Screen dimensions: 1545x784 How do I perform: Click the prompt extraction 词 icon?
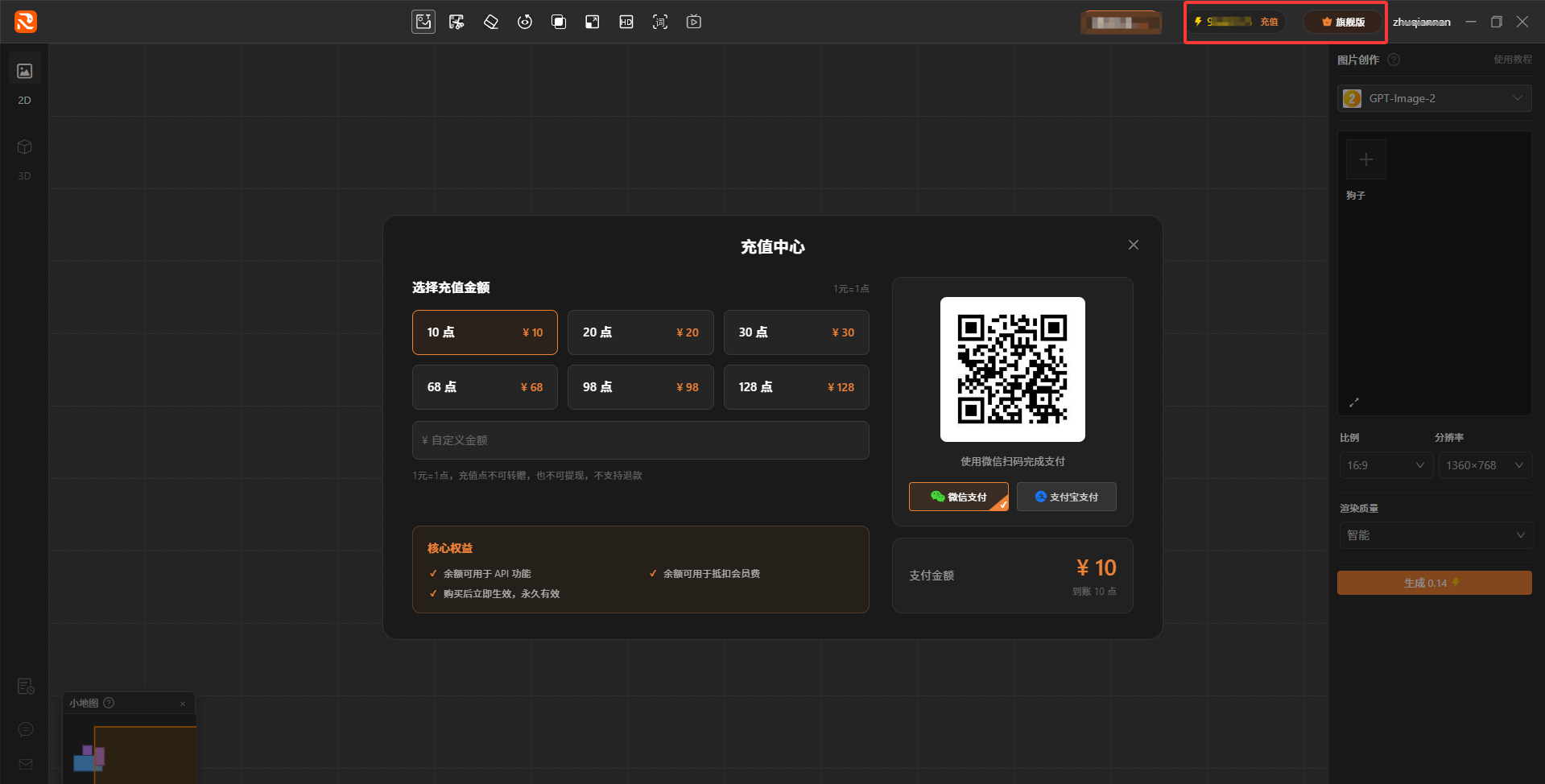click(660, 22)
